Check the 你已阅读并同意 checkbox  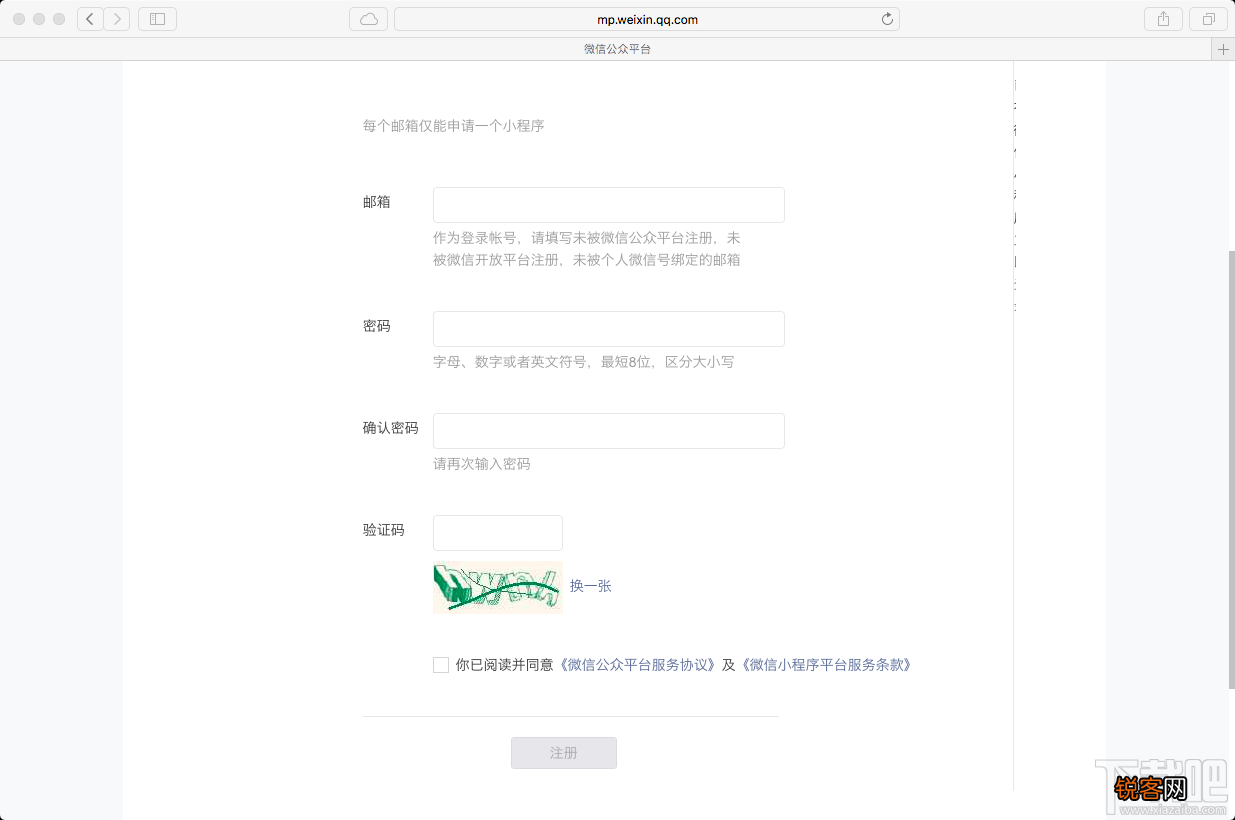pyautogui.click(x=441, y=665)
